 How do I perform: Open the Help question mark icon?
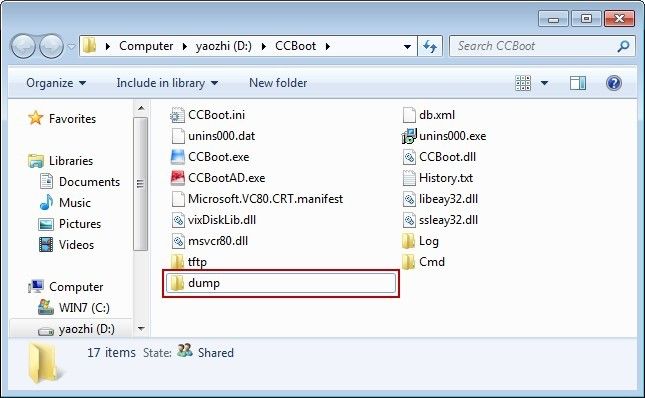pos(613,83)
